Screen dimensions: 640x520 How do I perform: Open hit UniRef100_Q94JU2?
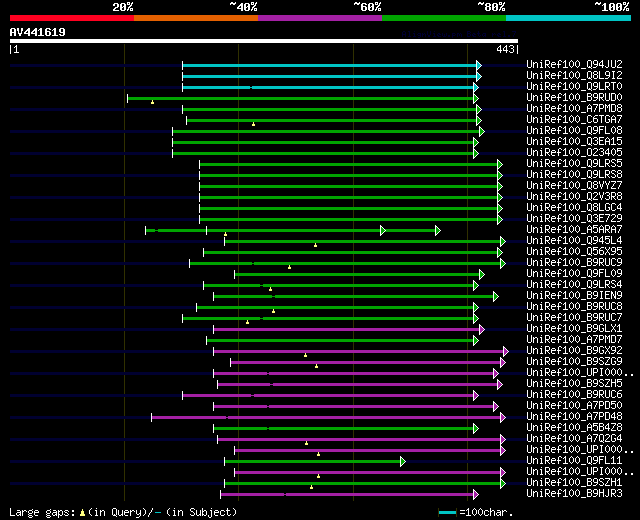click(x=574, y=64)
